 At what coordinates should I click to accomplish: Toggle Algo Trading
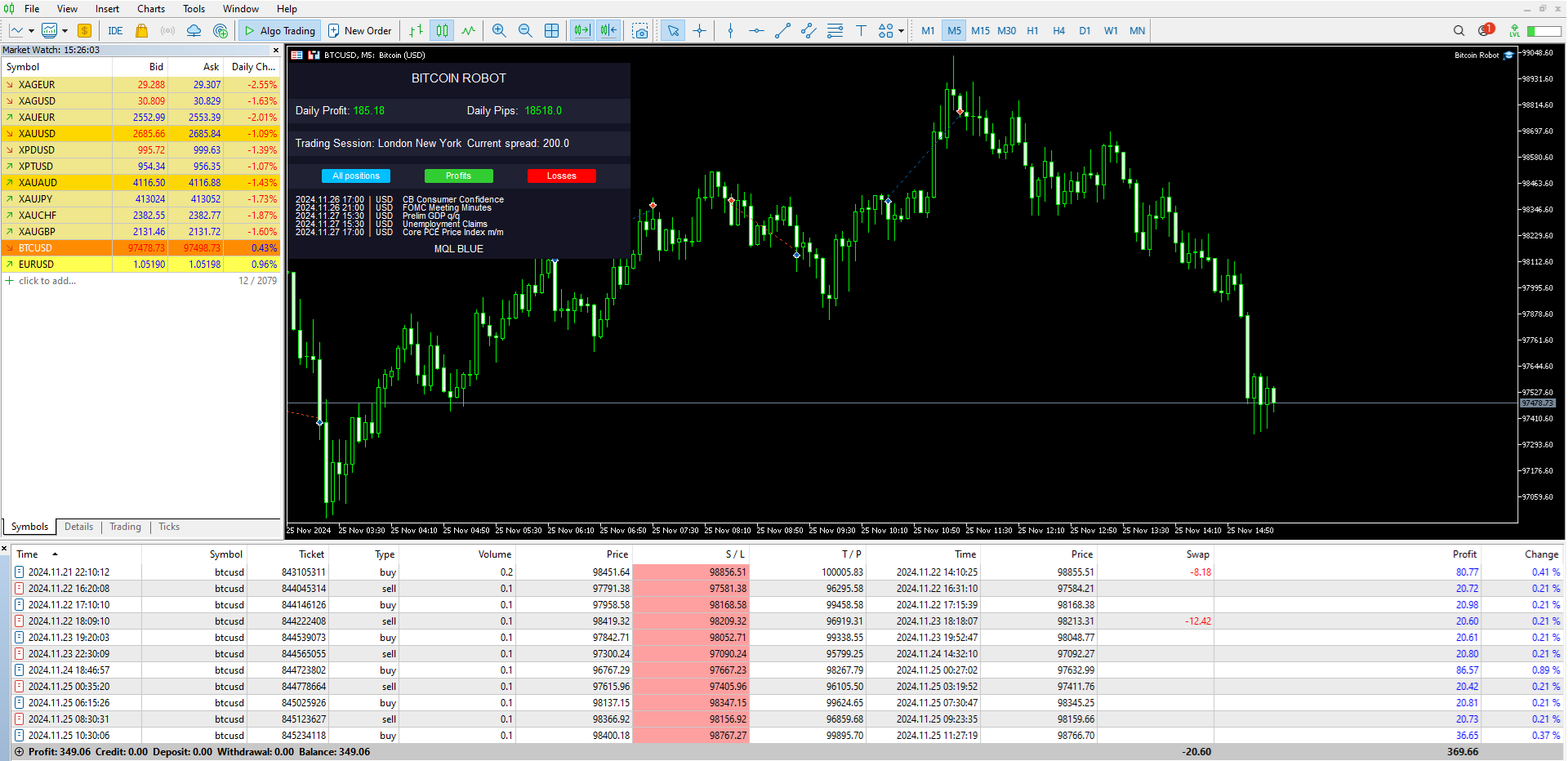click(x=280, y=31)
